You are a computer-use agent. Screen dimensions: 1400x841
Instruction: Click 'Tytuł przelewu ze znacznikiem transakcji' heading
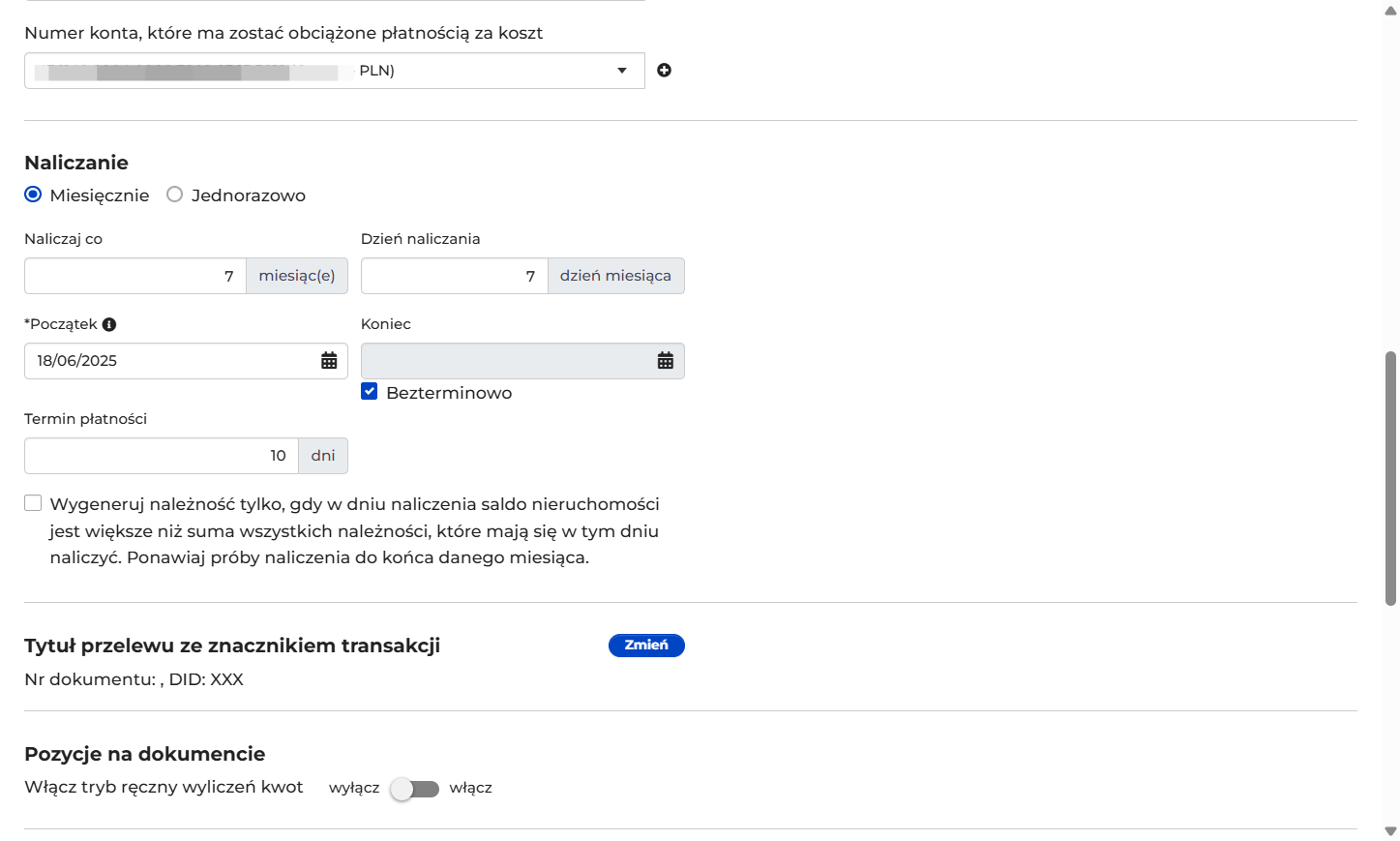click(232, 646)
